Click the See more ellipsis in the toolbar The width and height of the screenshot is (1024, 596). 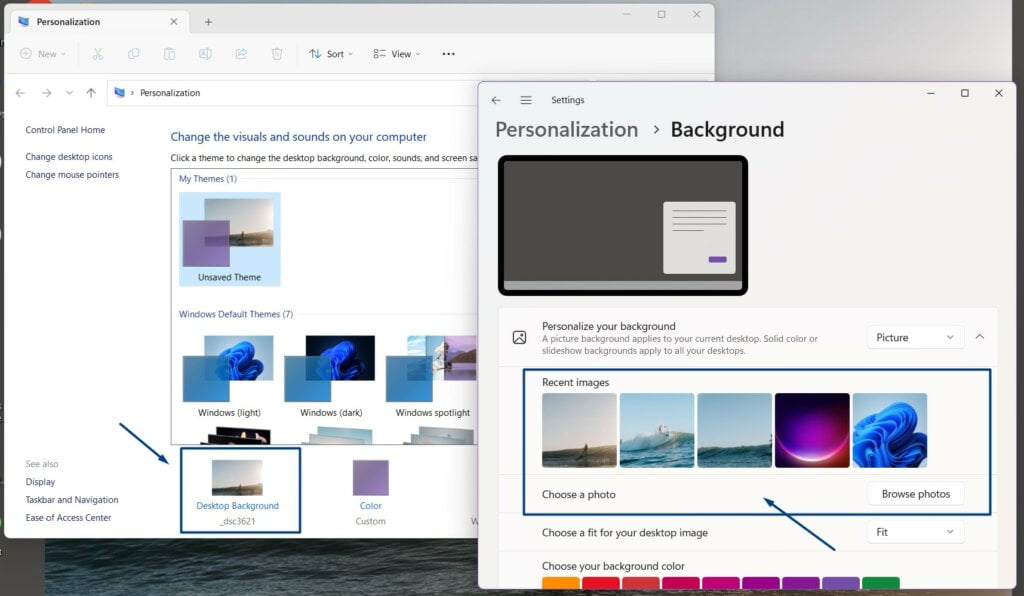pyautogui.click(x=447, y=54)
